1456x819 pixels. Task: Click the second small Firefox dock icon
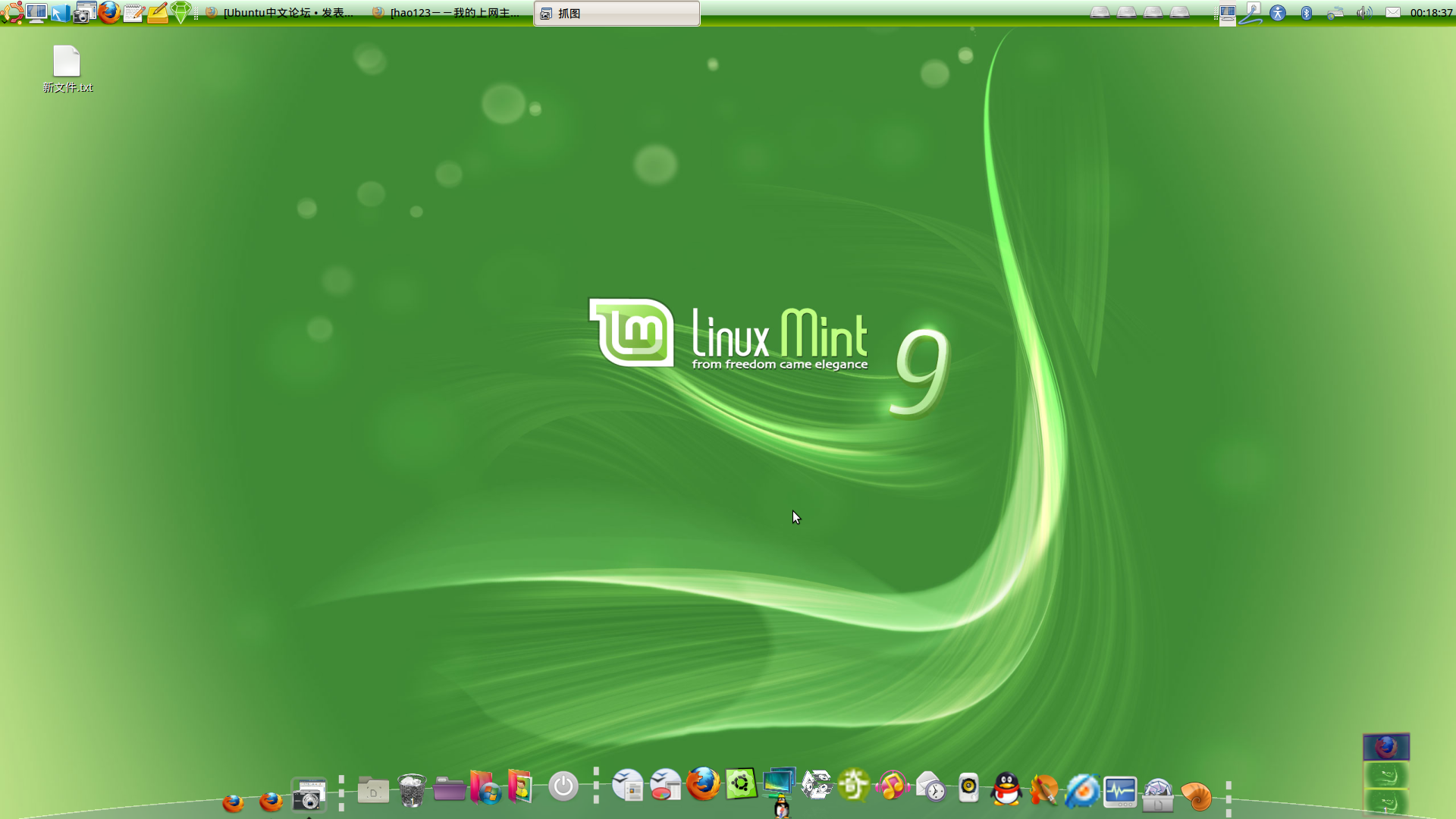(x=271, y=801)
